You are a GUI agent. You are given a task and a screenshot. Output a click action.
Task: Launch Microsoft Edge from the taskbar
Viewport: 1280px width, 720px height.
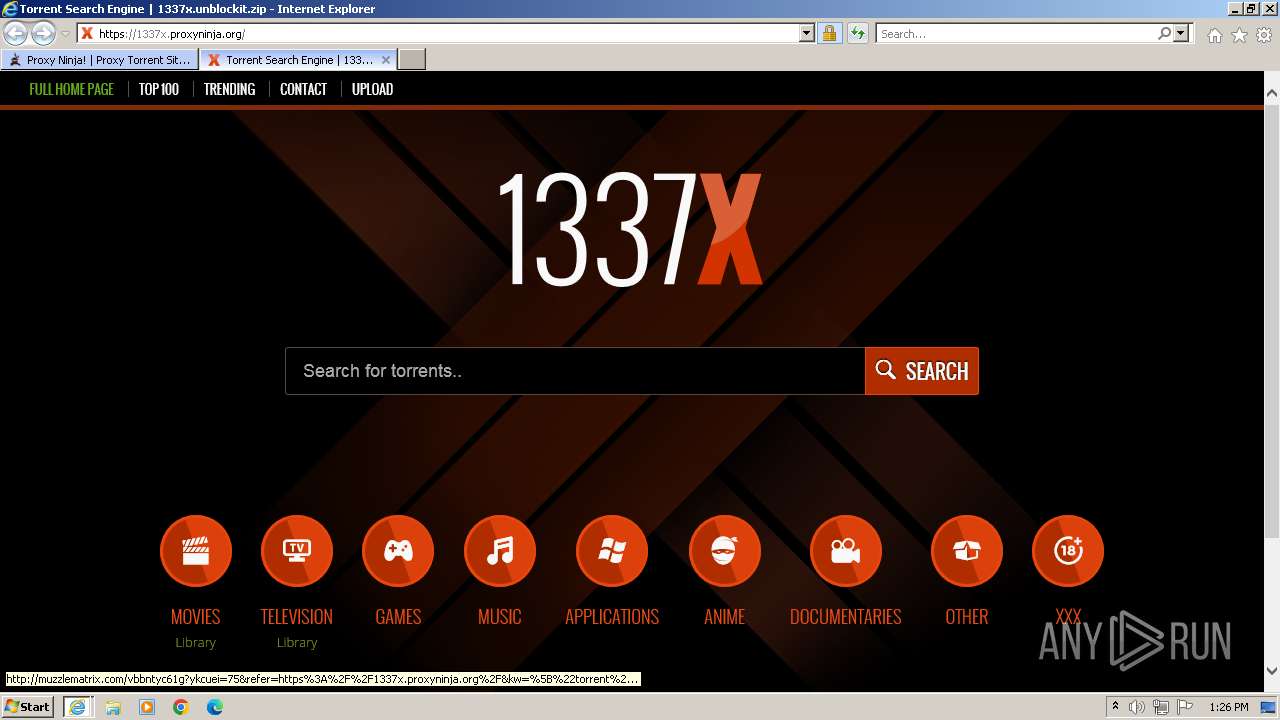pyautogui.click(x=215, y=707)
